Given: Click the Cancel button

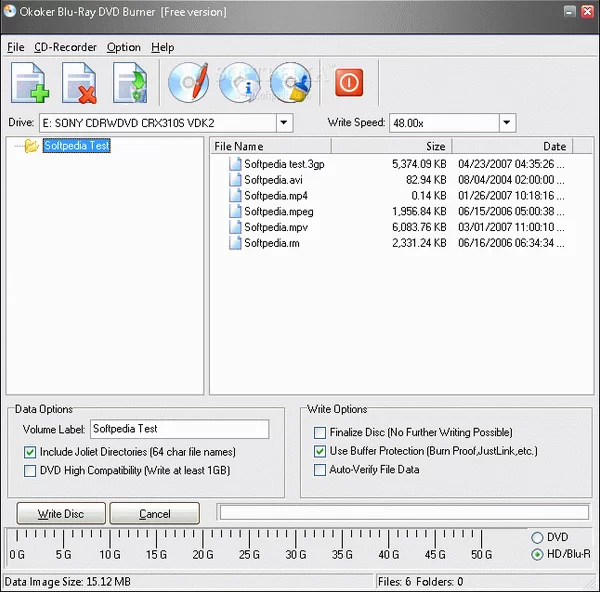Looking at the screenshot, I should pos(155,514).
